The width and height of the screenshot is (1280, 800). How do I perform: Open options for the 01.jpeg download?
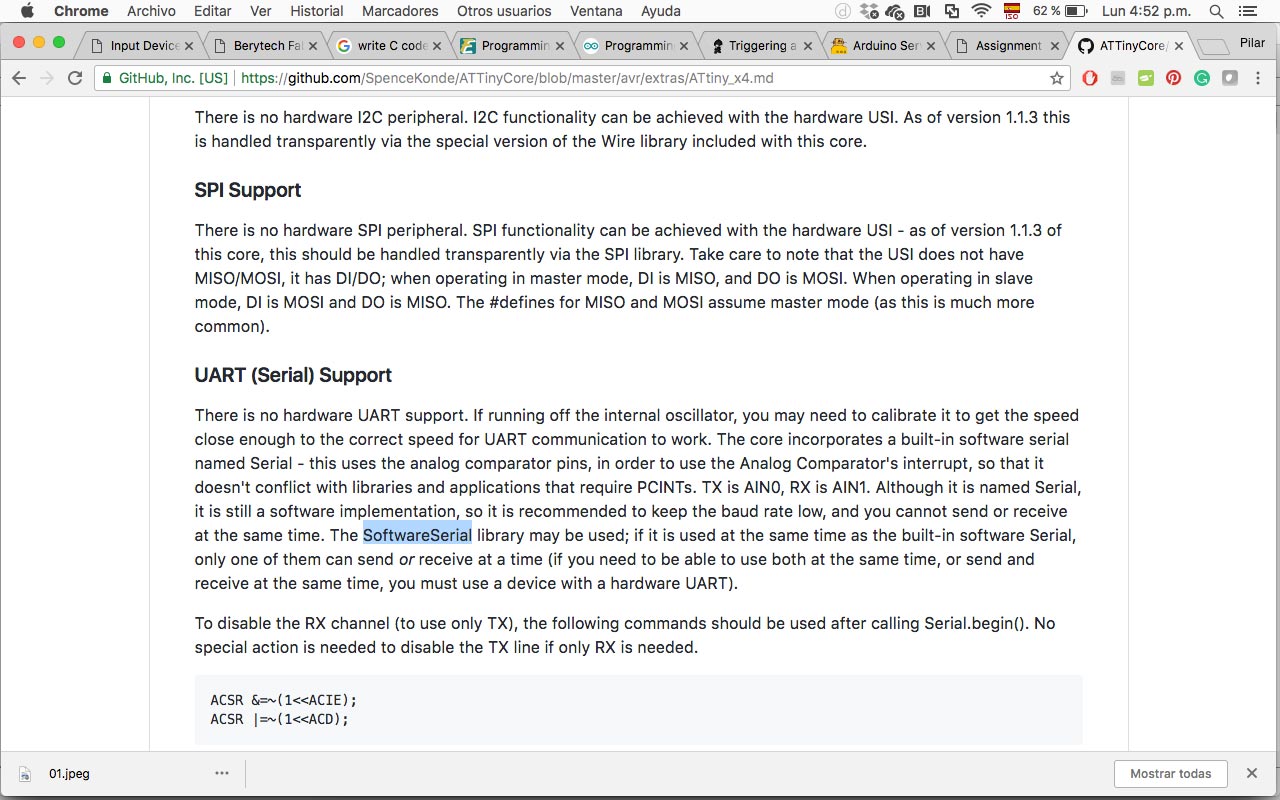coord(222,773)
